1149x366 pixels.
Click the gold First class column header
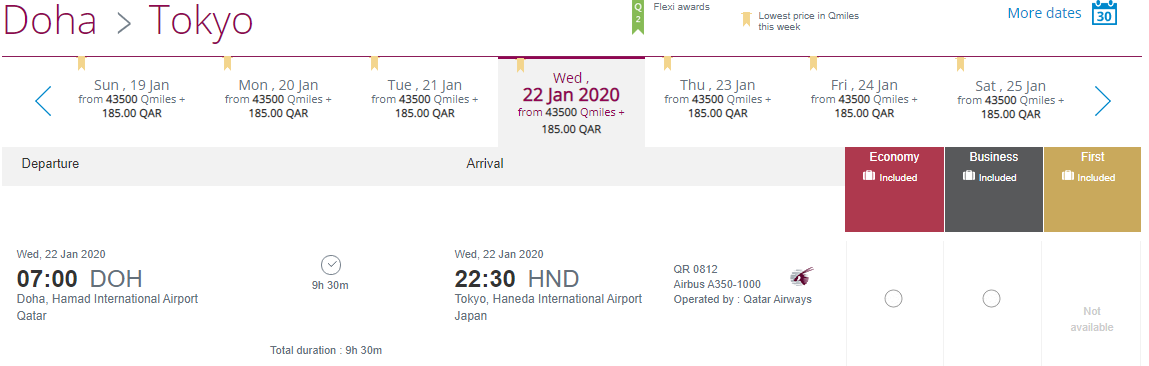(x=1093, y=189)
